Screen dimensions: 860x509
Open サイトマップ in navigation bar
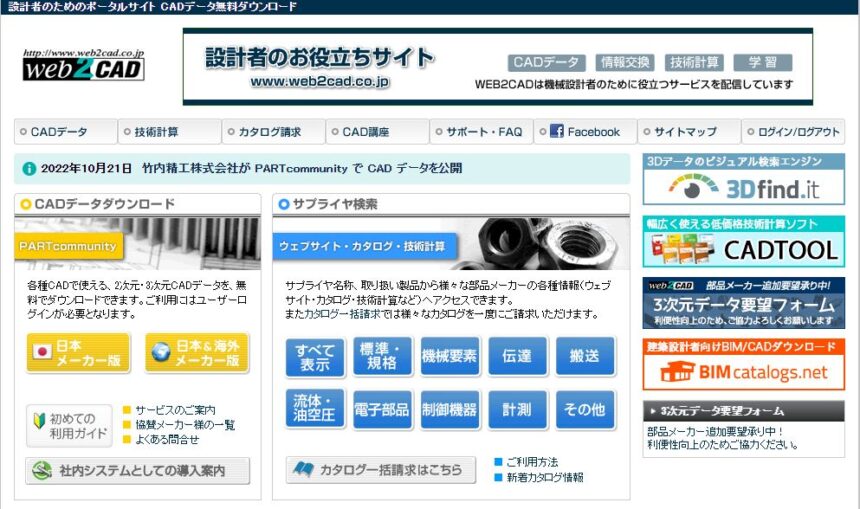(689, 132)
